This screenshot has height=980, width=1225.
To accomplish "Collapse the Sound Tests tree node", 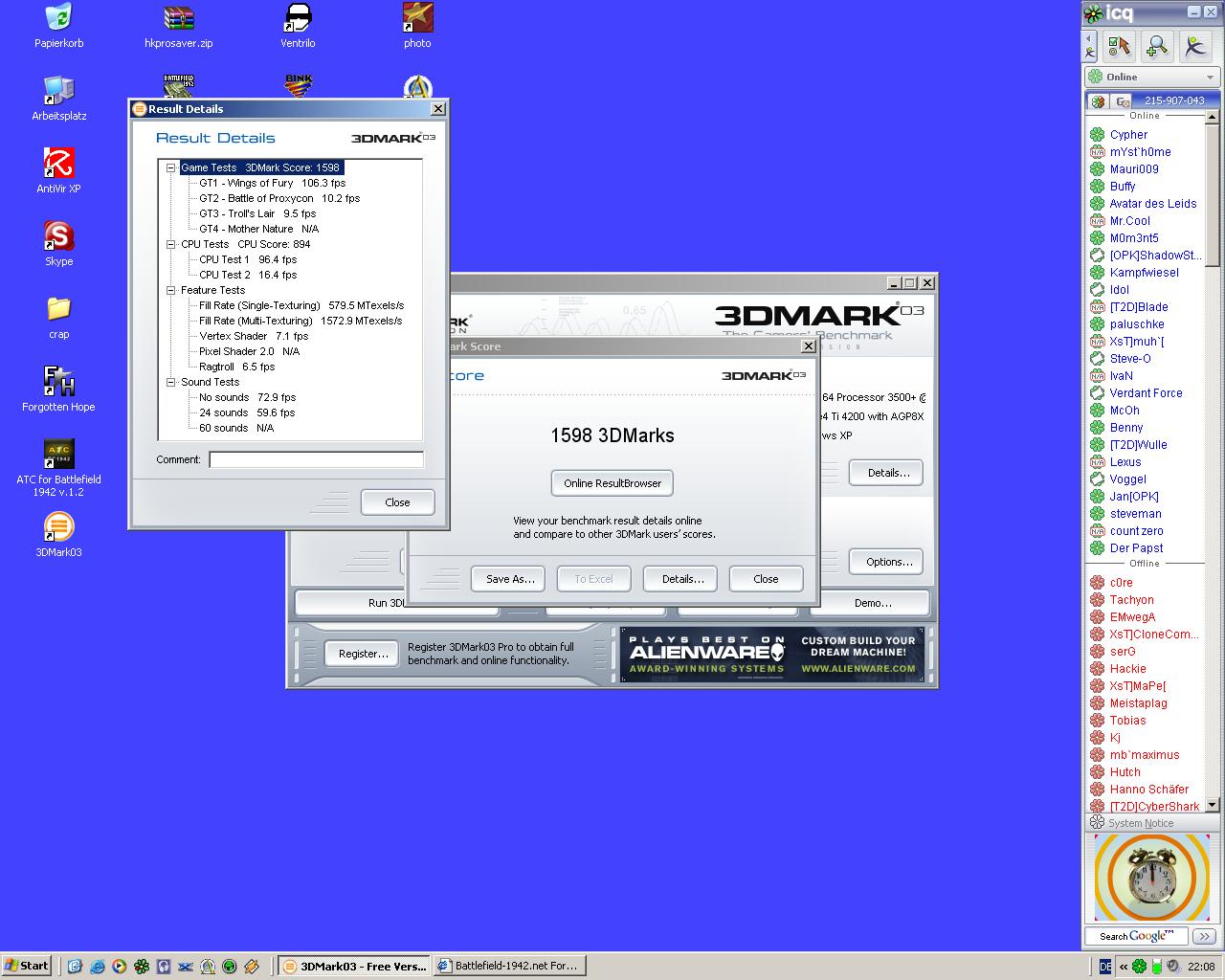I will click(x=170, y=382).
